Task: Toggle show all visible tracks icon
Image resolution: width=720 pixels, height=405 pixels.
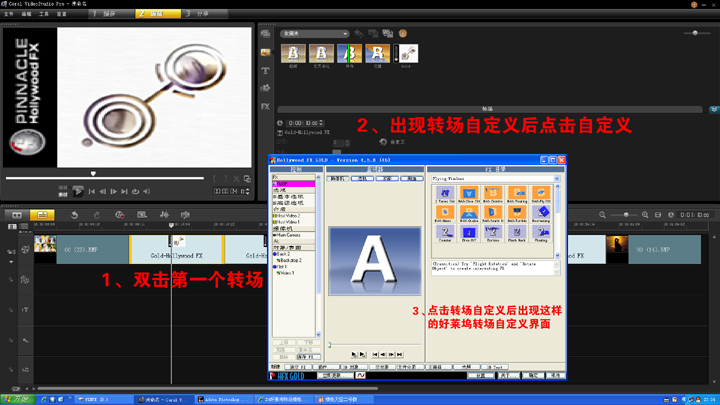Action: 12,226
